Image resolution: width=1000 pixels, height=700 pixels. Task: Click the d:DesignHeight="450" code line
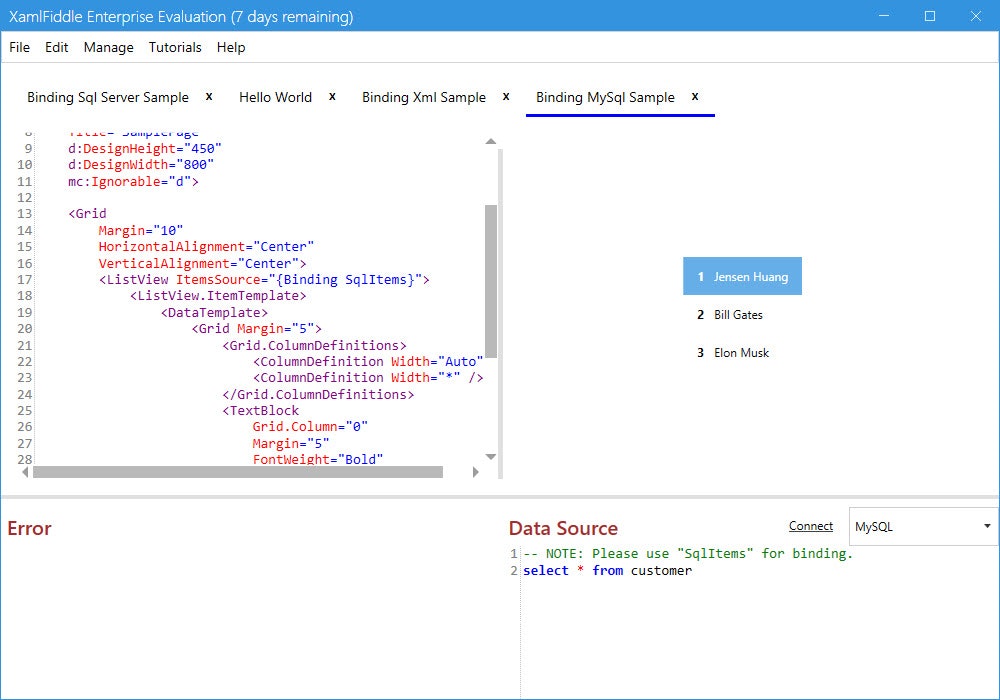[145, 148]
